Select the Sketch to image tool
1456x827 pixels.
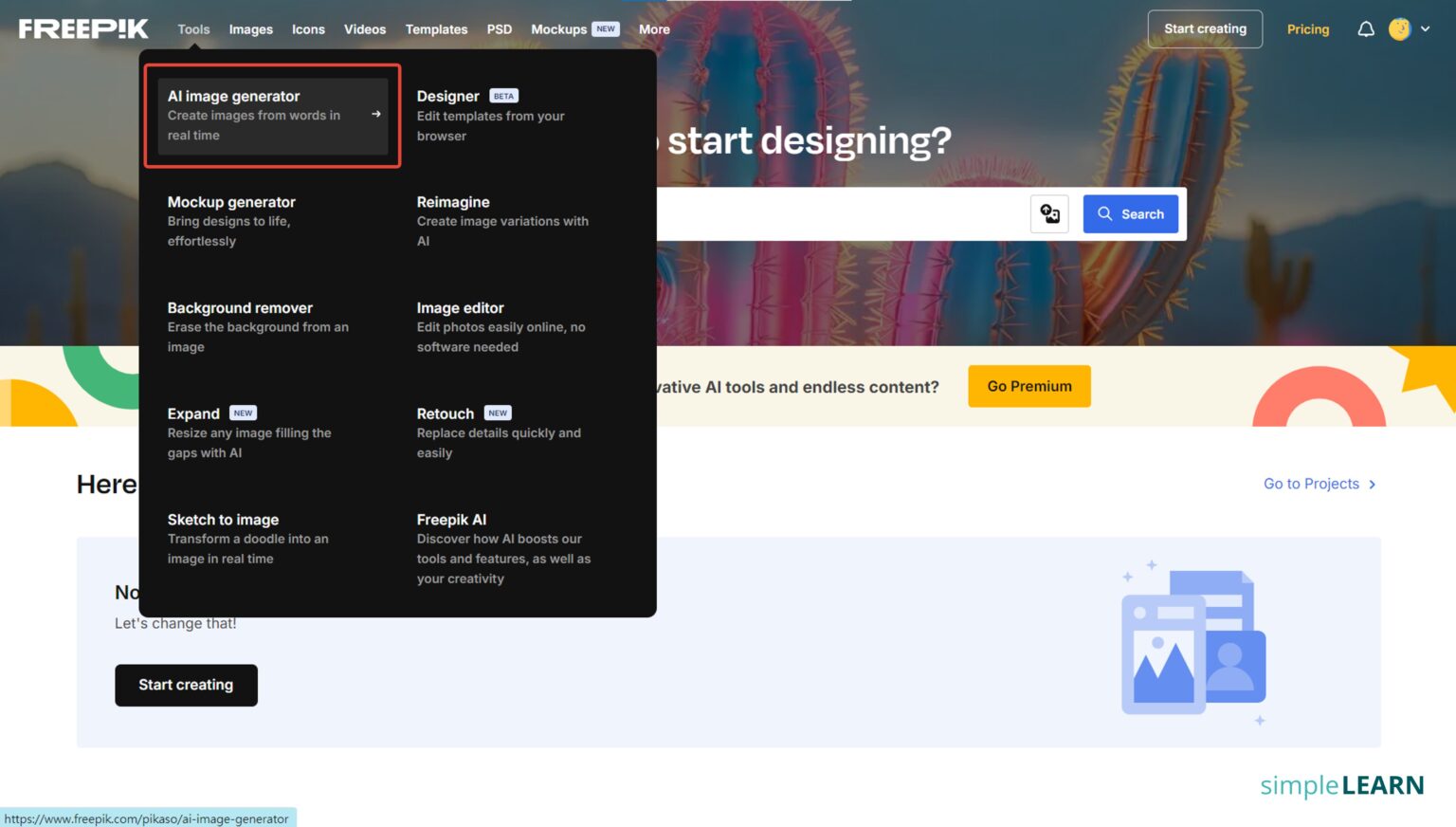223,520
